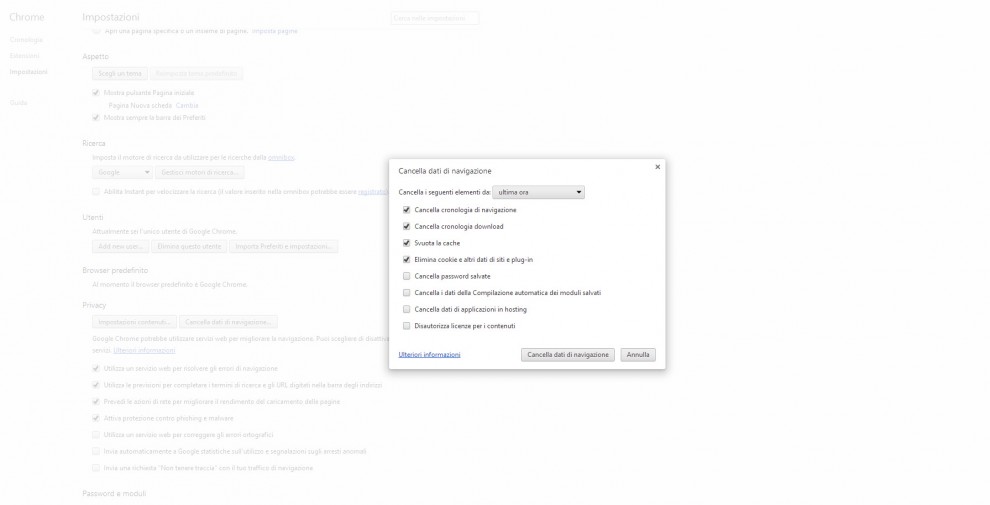990x505 pixels.
Task: Enable the Non tenere traccia request checkbox
Action: point(96,468)
